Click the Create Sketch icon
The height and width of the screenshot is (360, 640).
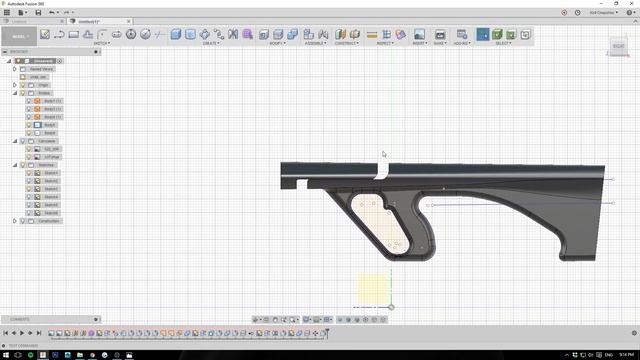tap(45, 34)
